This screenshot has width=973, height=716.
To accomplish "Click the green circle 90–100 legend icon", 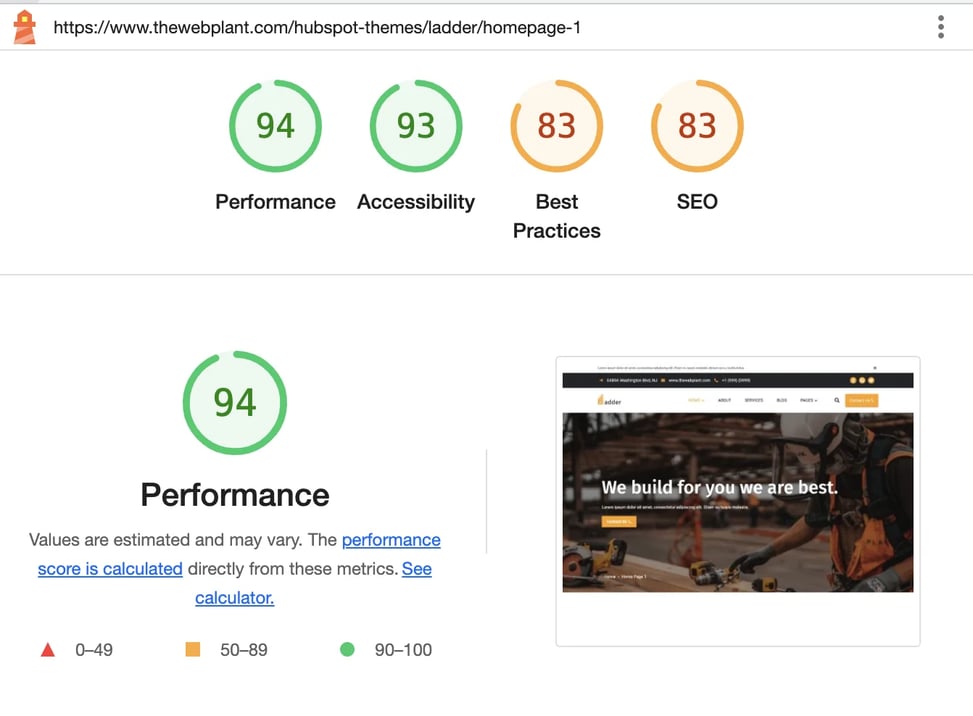I will point(348,649).
